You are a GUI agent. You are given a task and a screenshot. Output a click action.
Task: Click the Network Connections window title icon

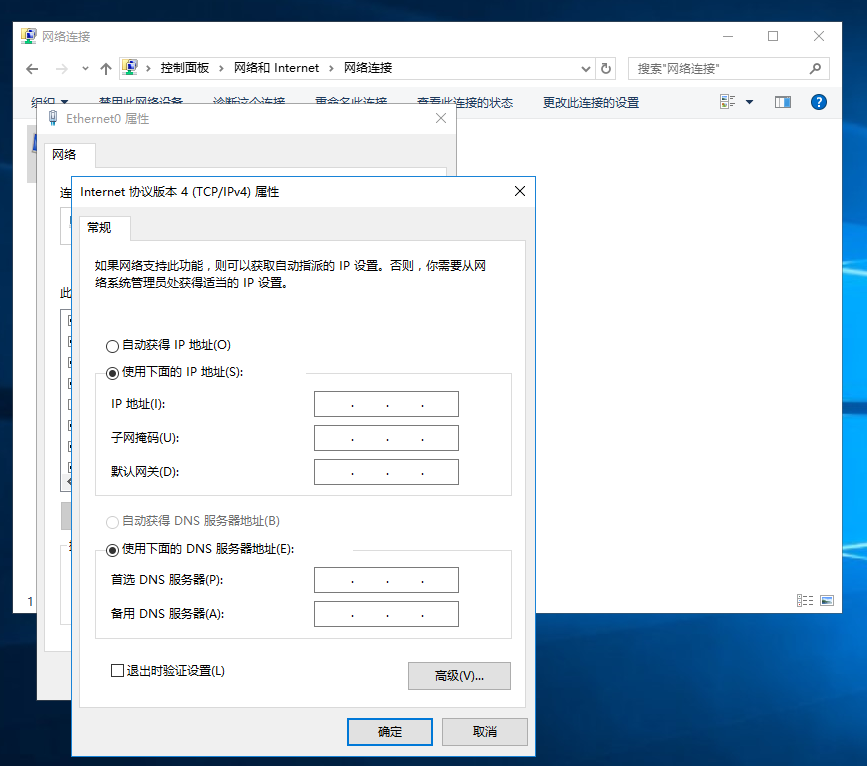pos(29,36)
